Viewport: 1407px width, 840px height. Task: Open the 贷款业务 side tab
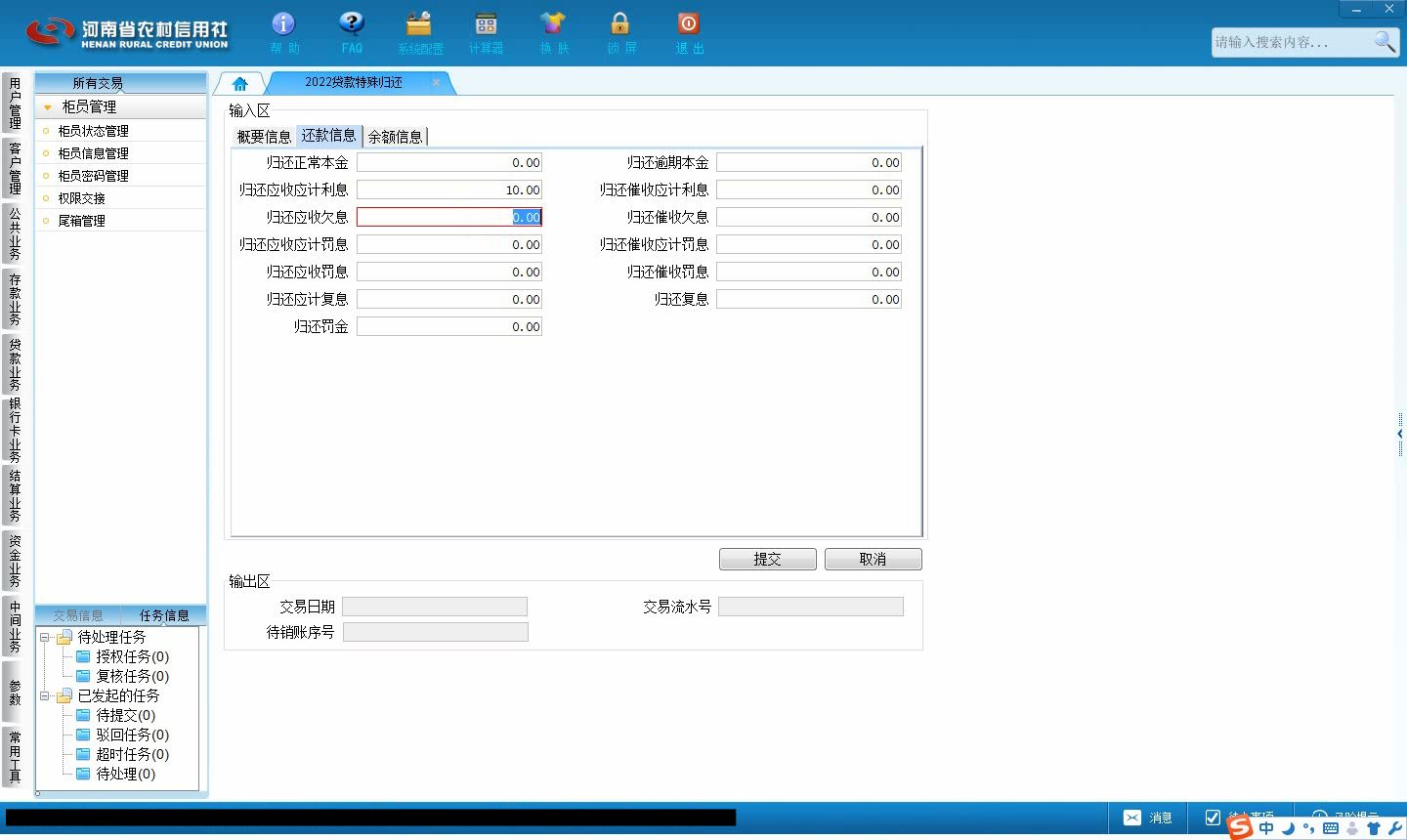point(14,364)
